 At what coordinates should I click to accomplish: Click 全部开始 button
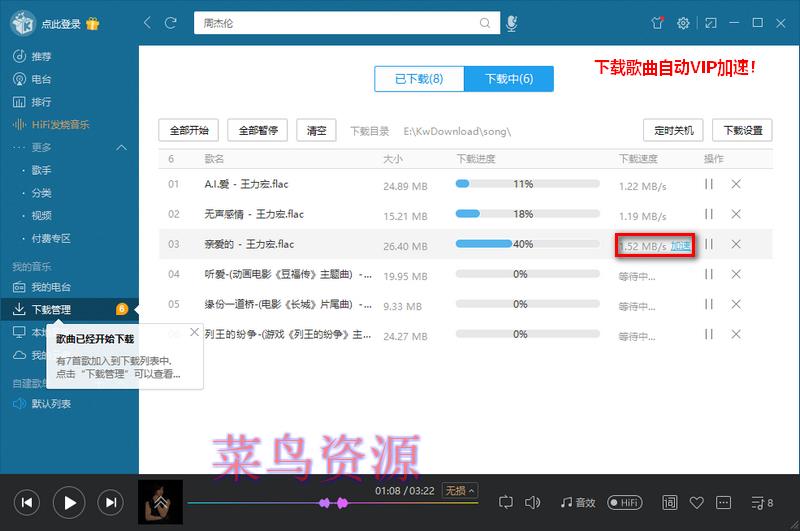[188, 131]
